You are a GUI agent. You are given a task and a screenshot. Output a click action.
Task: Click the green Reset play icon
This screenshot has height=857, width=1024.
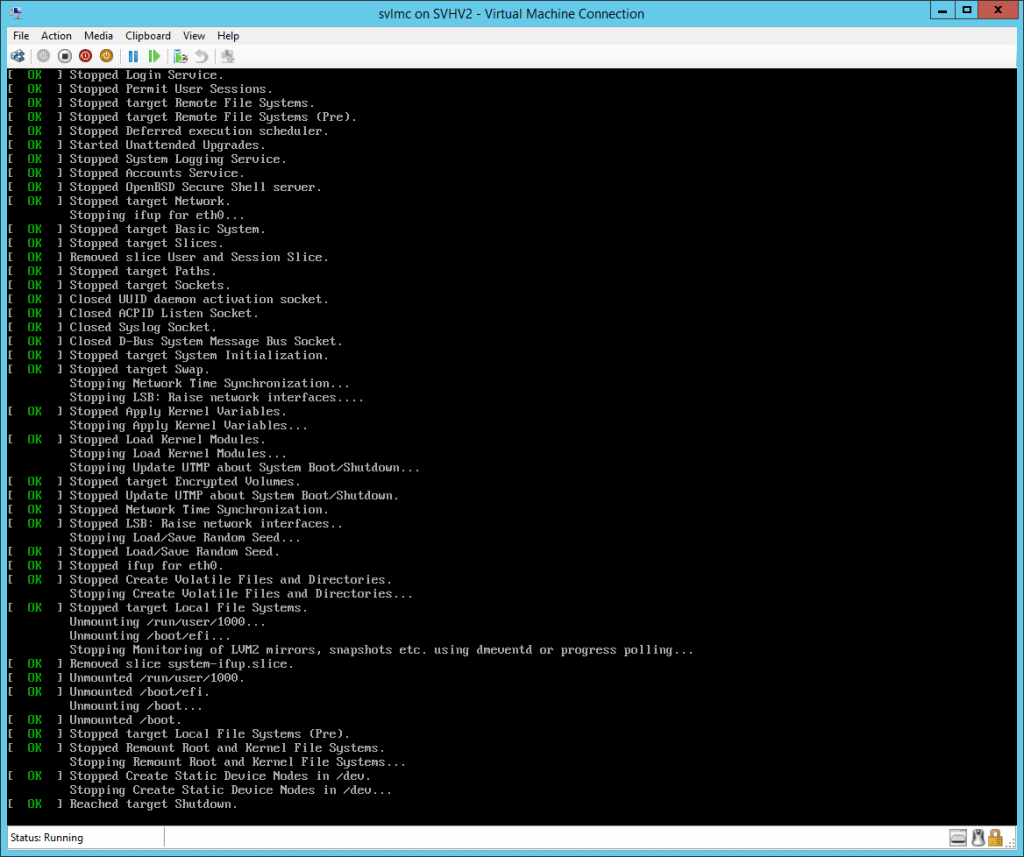tap(154, 56)
